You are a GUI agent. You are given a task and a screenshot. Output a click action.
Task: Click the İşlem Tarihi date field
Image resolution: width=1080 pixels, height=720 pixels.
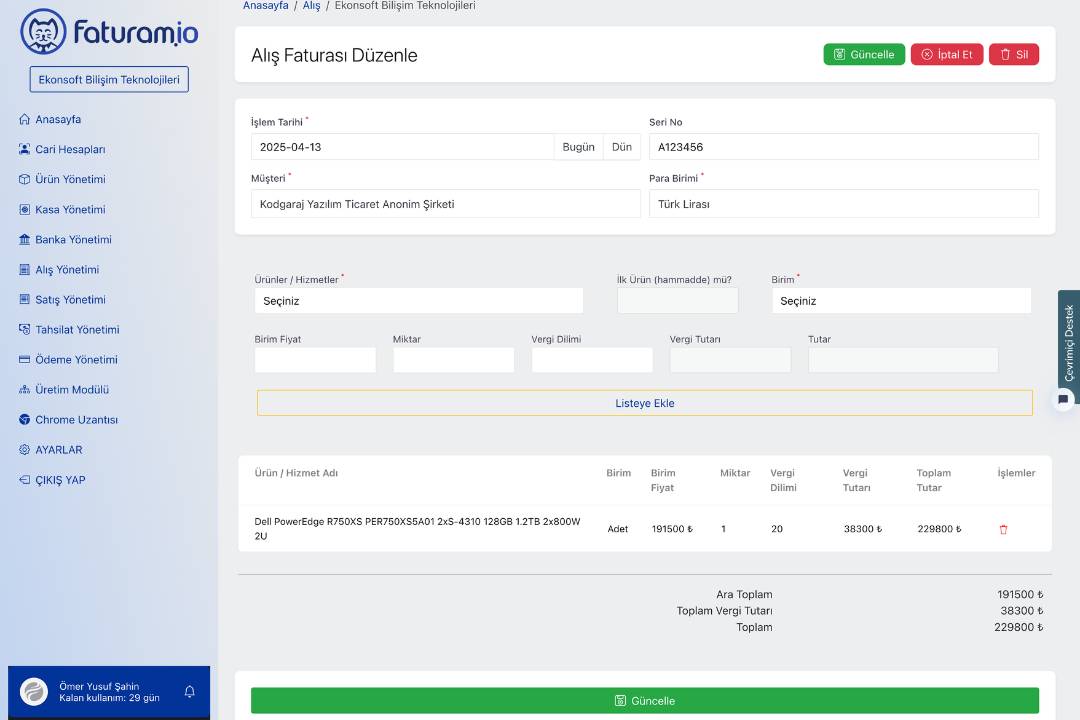pos(402,147)
